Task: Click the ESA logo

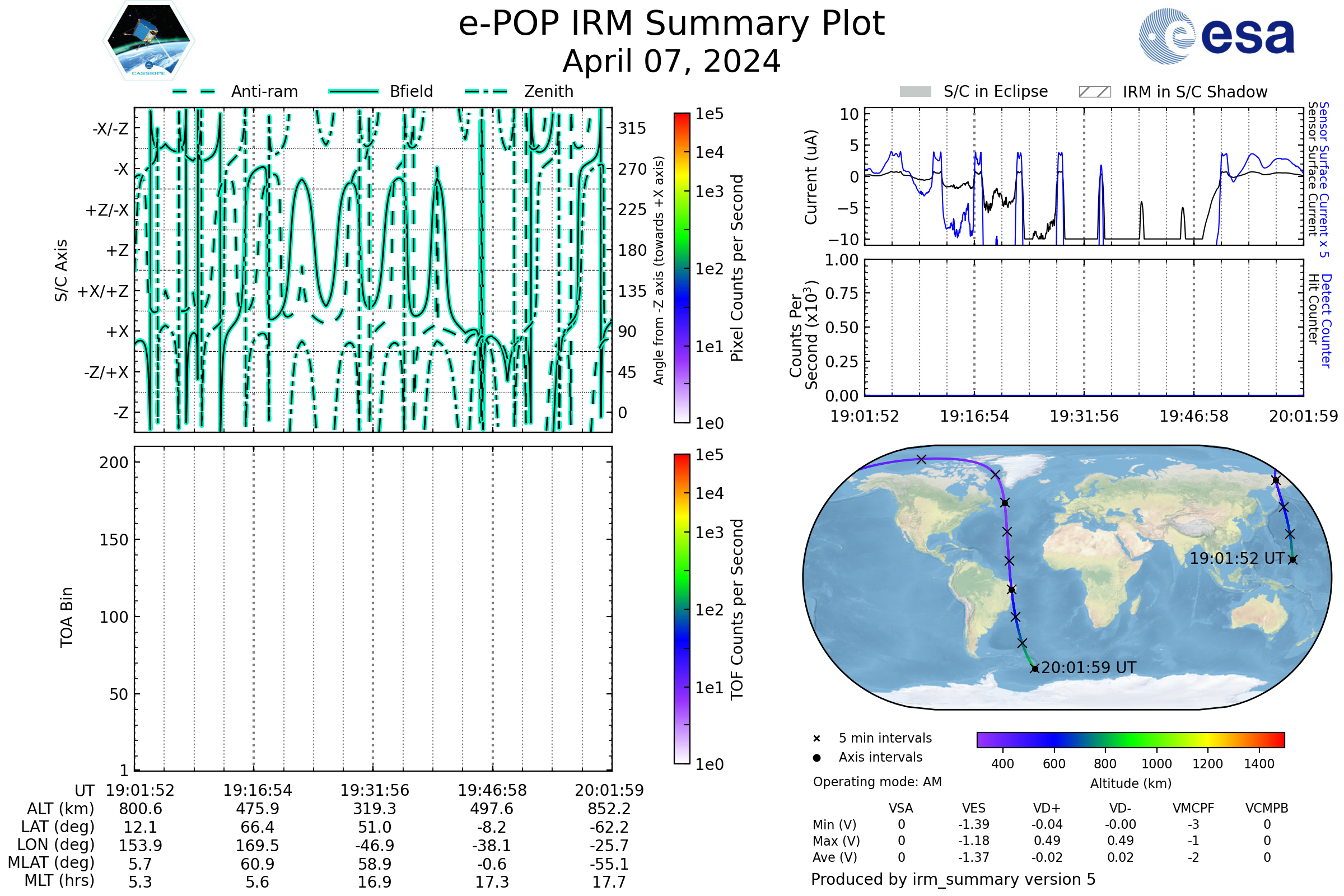Action: [1217, 36]
